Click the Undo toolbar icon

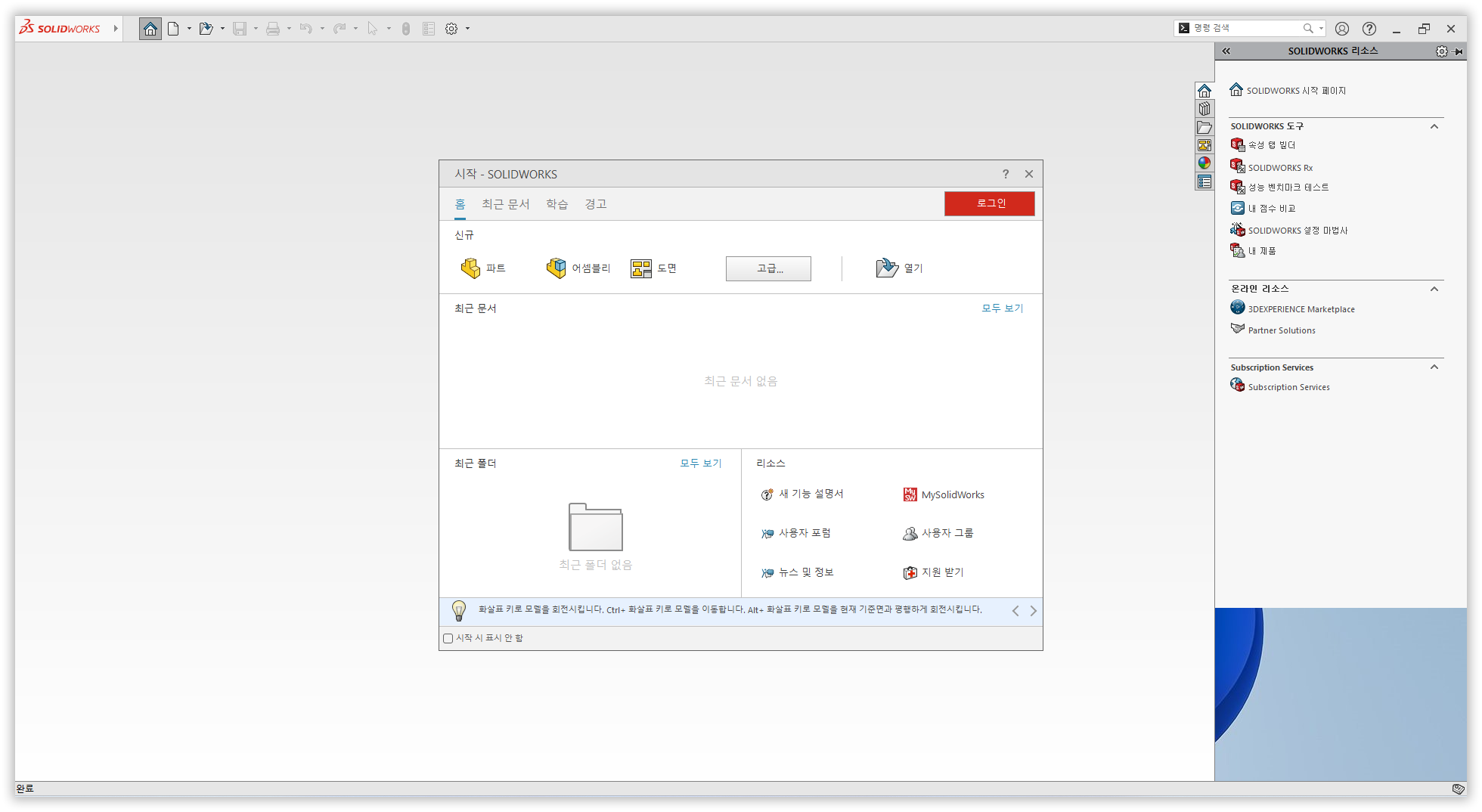pos(306,29)
